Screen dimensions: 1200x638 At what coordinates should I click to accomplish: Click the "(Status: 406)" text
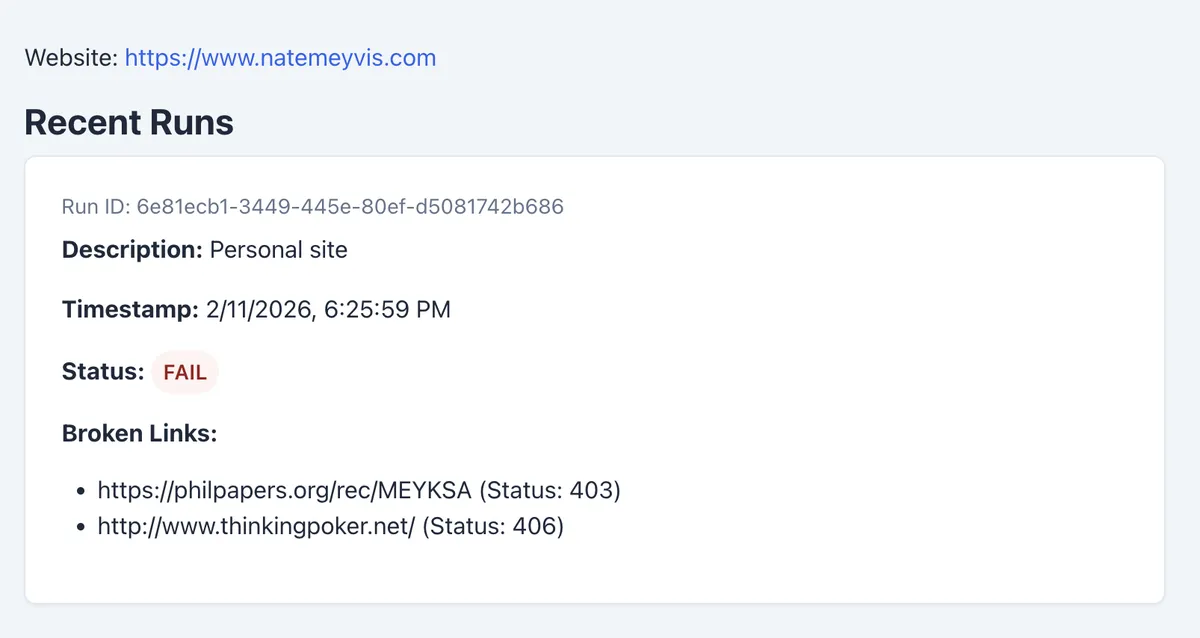pyautogui.click(x=493, y=525)
